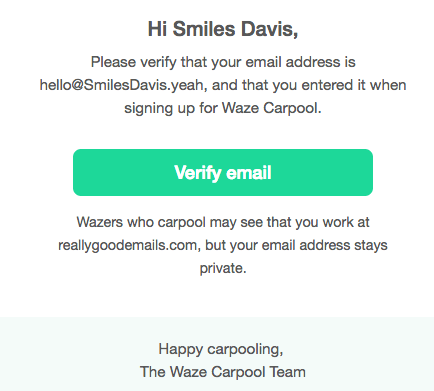Select the hello@SmilesDavis.yeah email address

(x=122, y=85)
